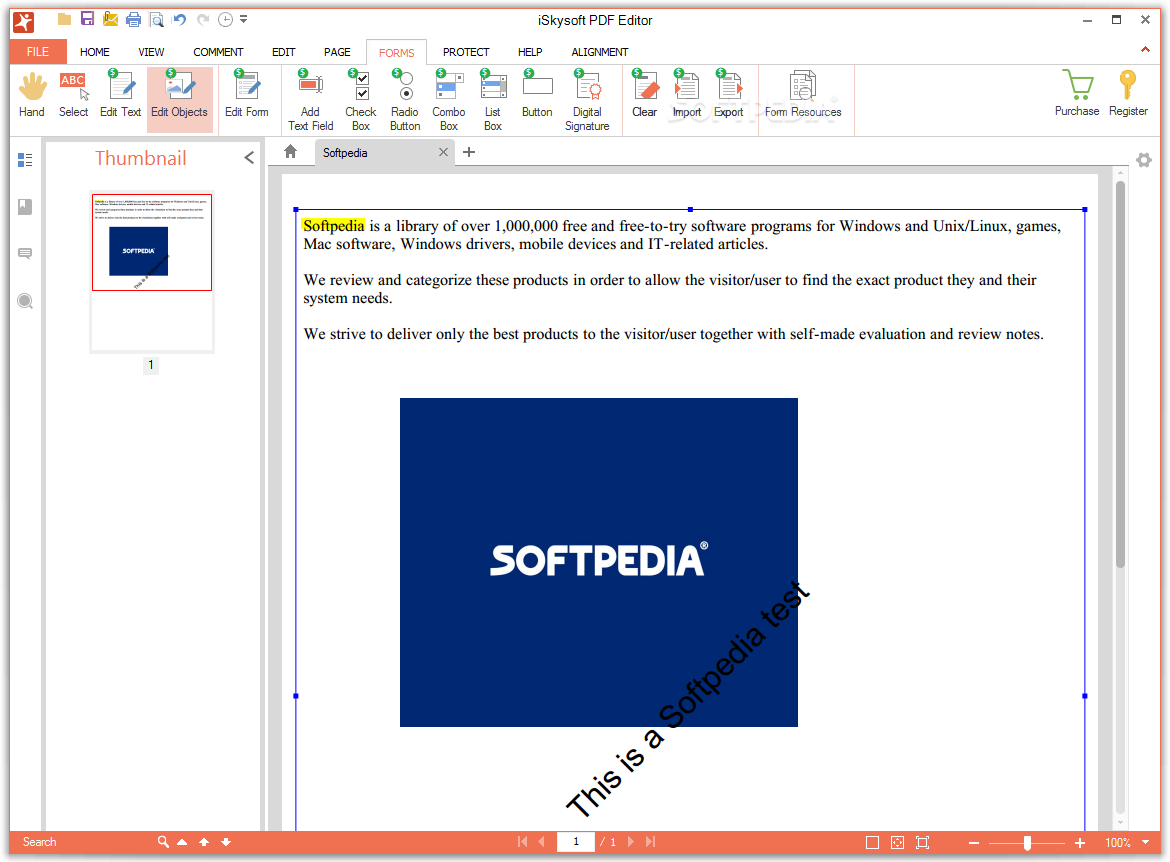The image size is (1170, 862).
Task: Open the Comments side panel
Action: [x=25, y=254]
